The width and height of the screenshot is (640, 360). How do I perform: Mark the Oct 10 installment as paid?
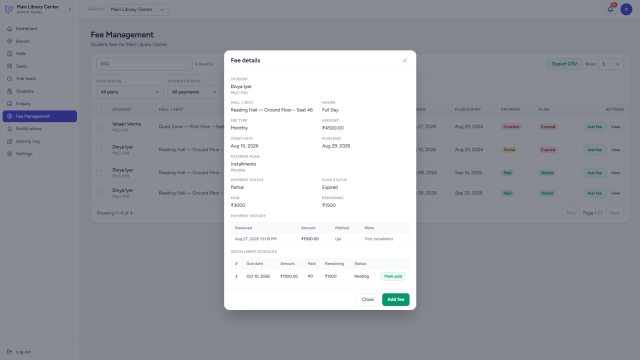tap(393, 276)
